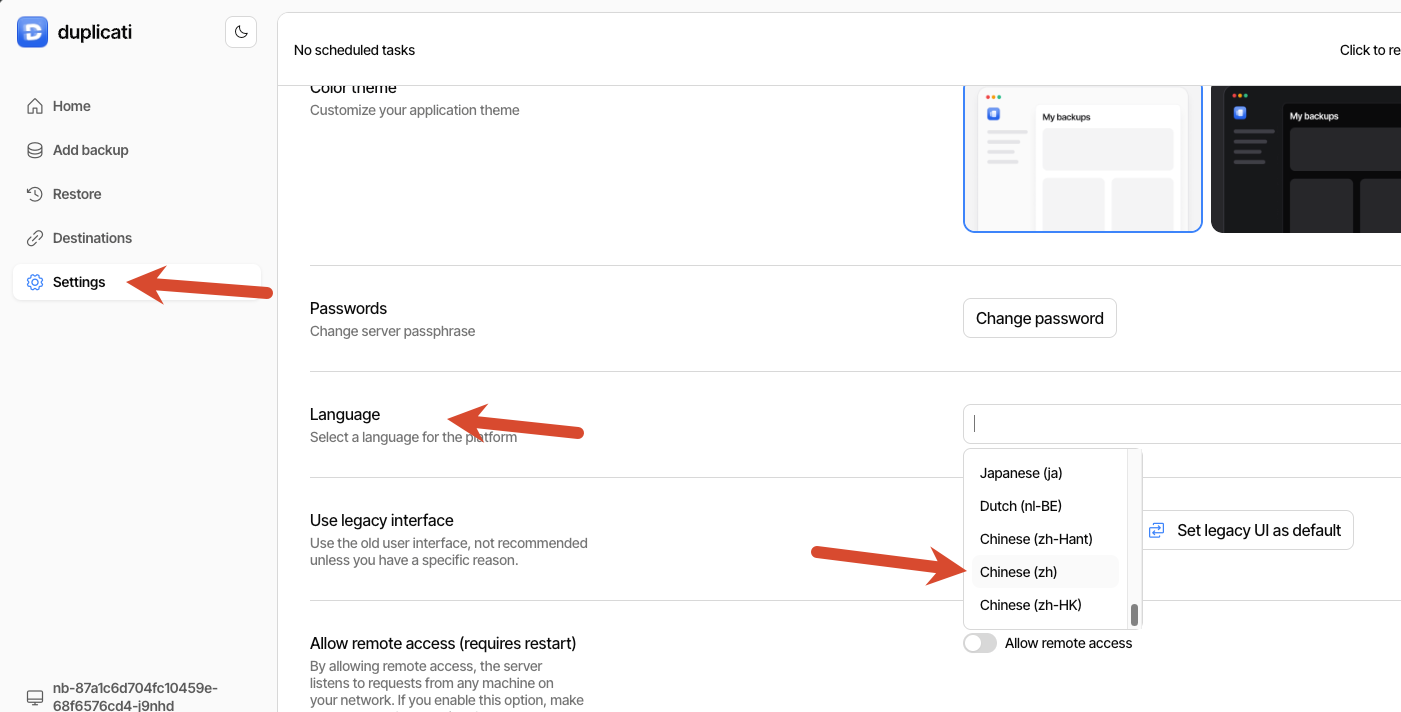This screenshot has width=1401, height=712.
Task: Select Chinese (zh-HK) language option
Action: (1045, 605)
